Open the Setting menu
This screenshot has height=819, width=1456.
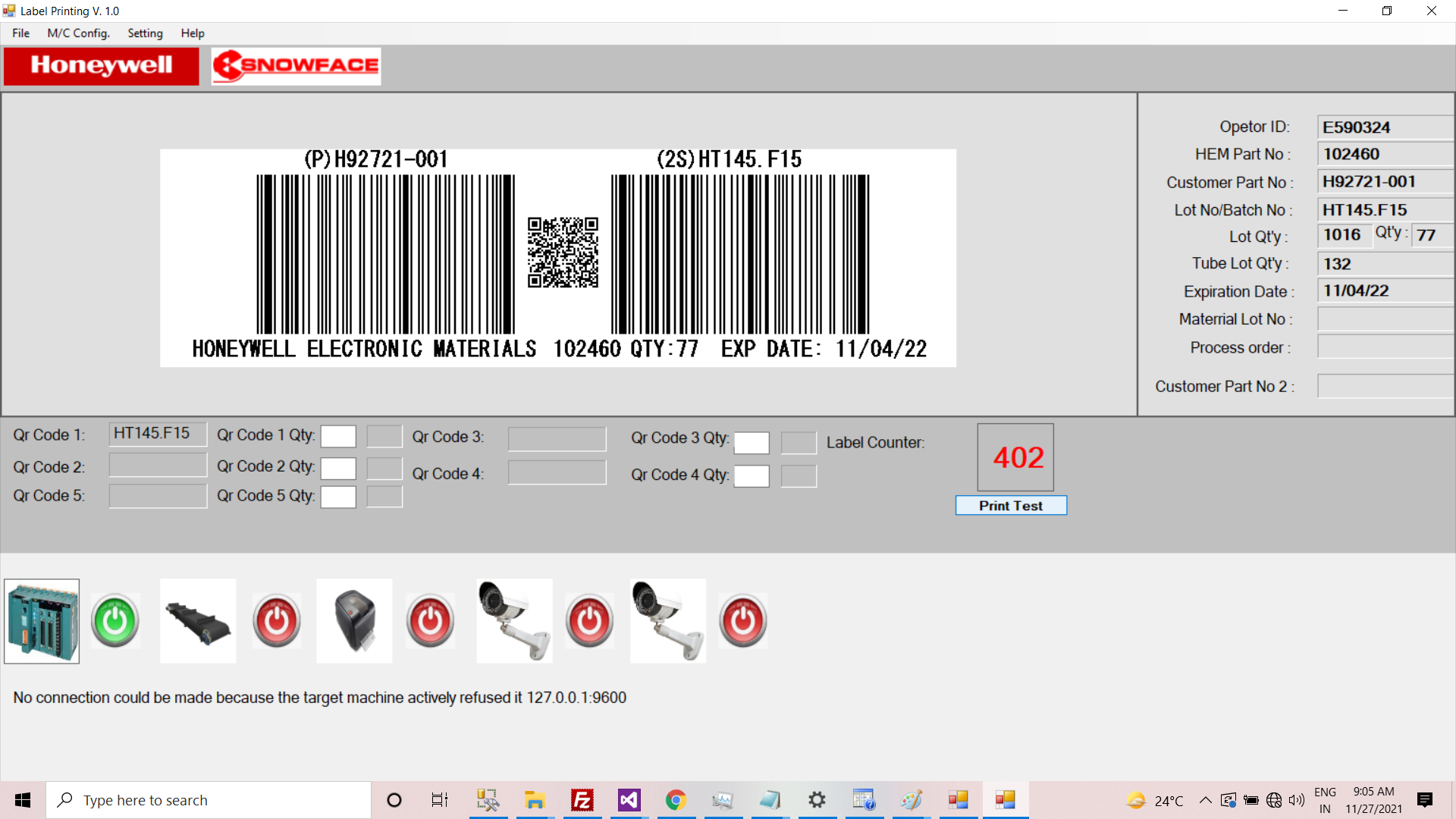coord(145,33)
